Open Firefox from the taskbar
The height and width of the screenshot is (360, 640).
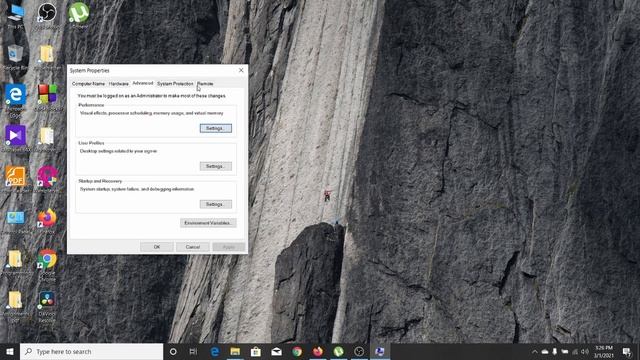318,351
